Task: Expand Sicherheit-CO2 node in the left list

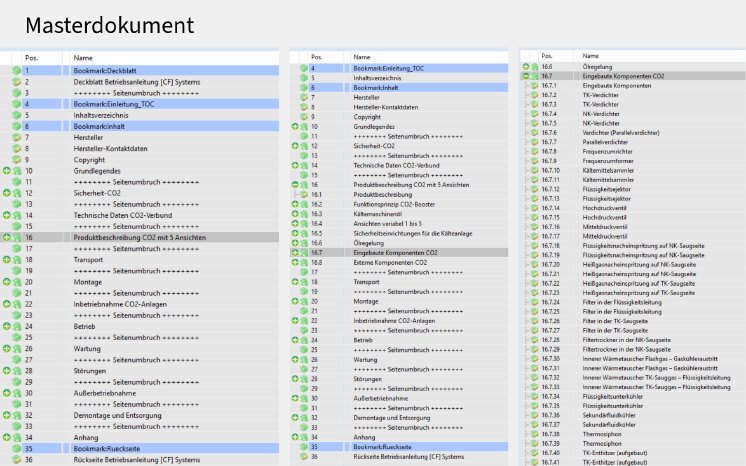Action: (x=7, y=193)
